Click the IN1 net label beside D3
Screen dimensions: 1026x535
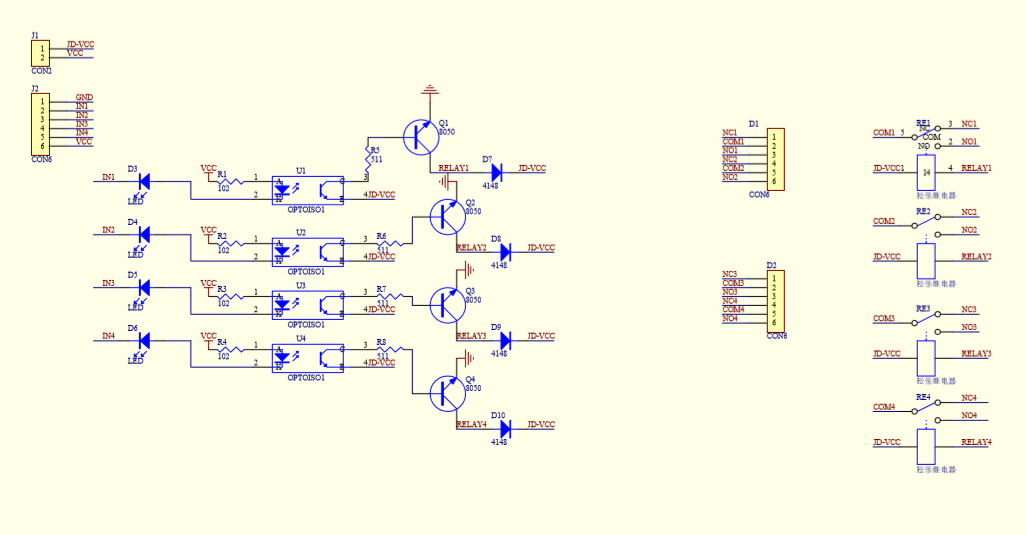pos(109,177)
